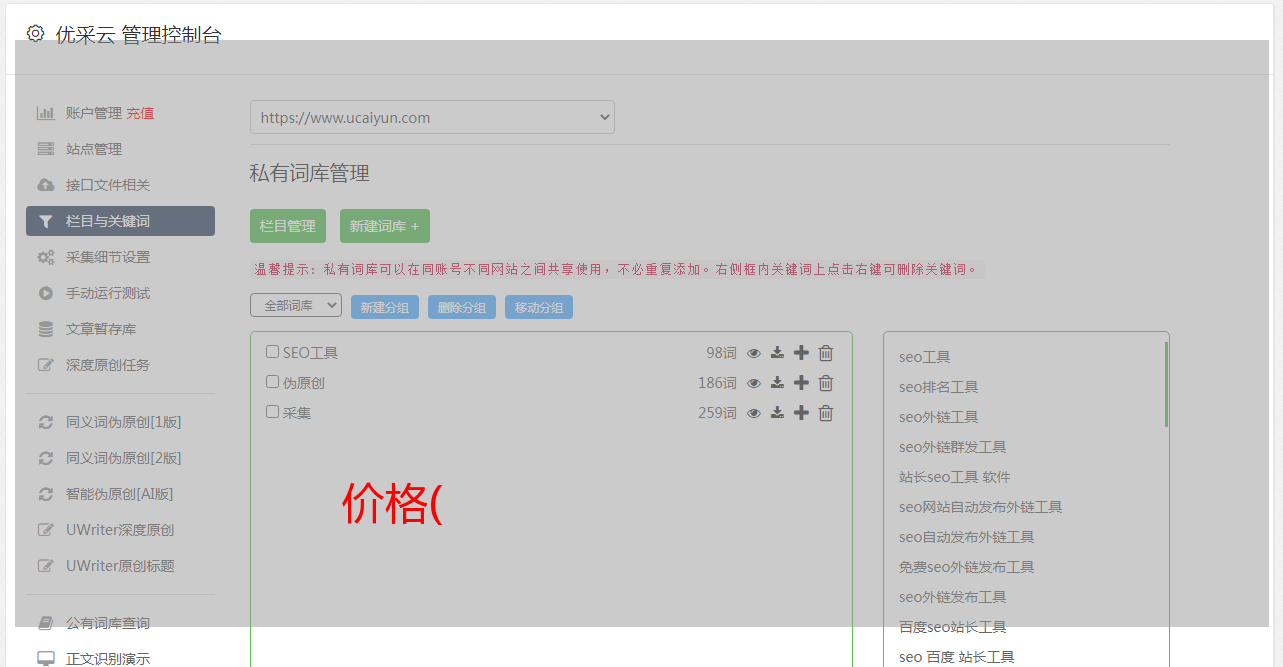The image size is (1283, 667).
Task: Click the gear icon beside 优采云 管理控制台
Action: 36,34
